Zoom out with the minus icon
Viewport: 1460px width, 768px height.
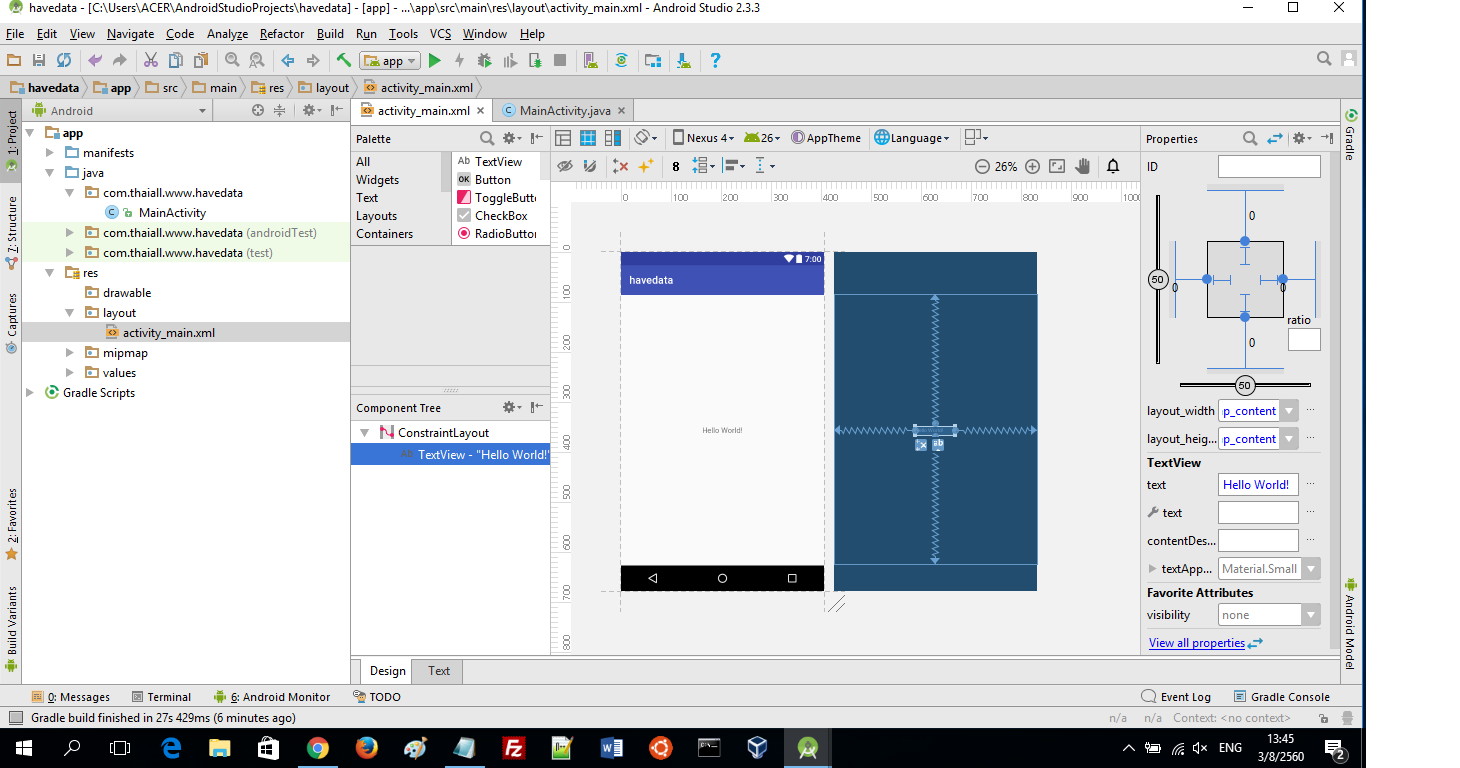(982, 167)
